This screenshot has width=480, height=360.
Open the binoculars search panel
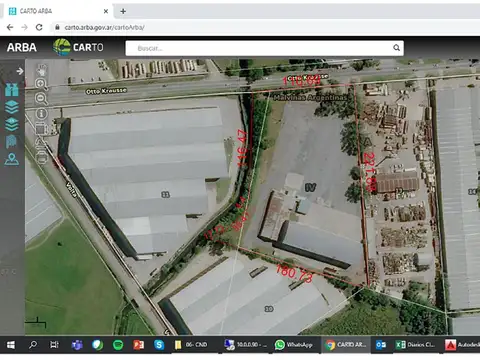(12, 90)
